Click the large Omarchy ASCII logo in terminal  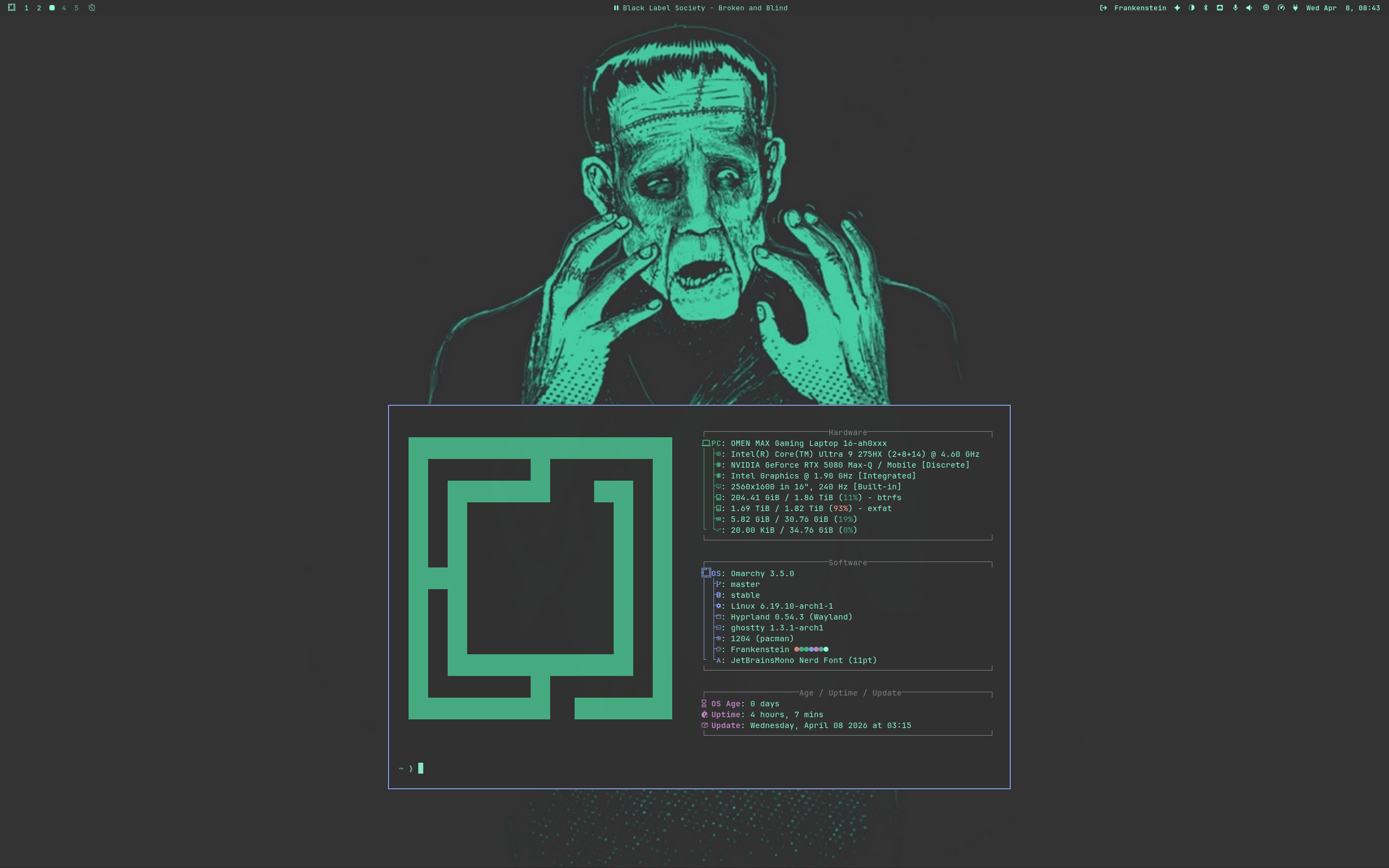pos(540,578)
